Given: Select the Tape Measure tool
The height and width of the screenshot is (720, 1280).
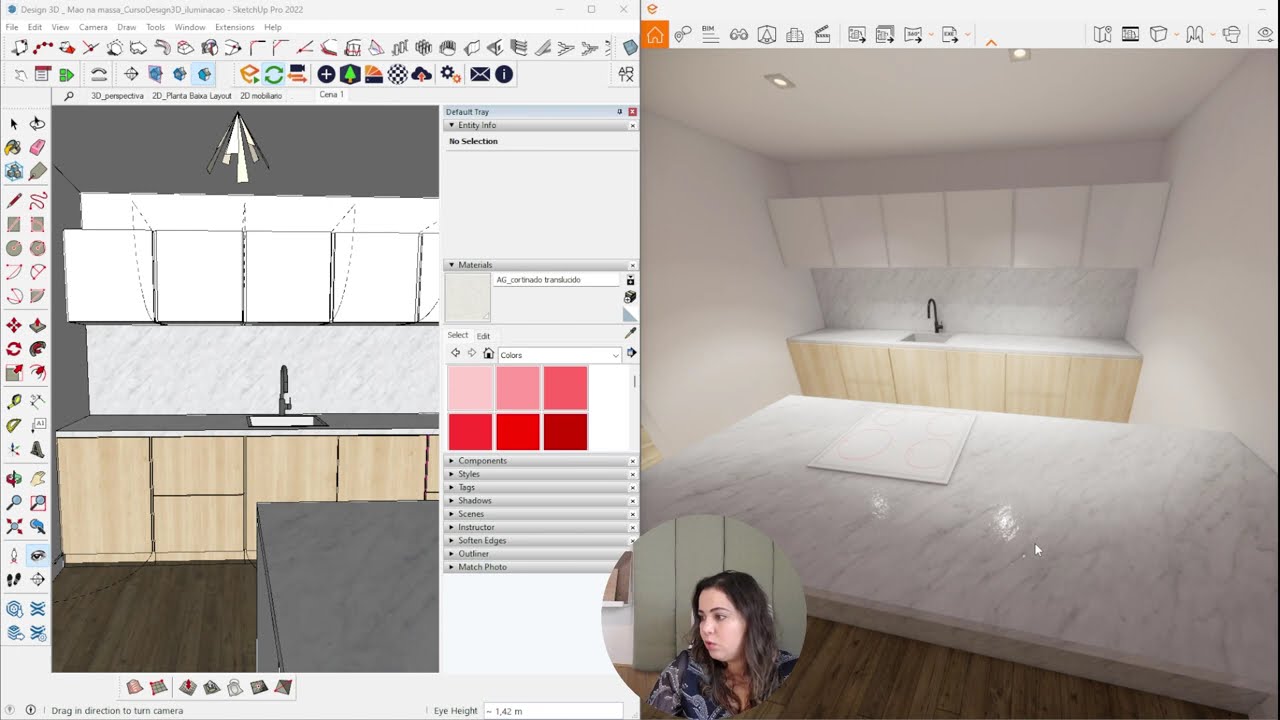Looking at the screenshot, I should coord(14,402).
